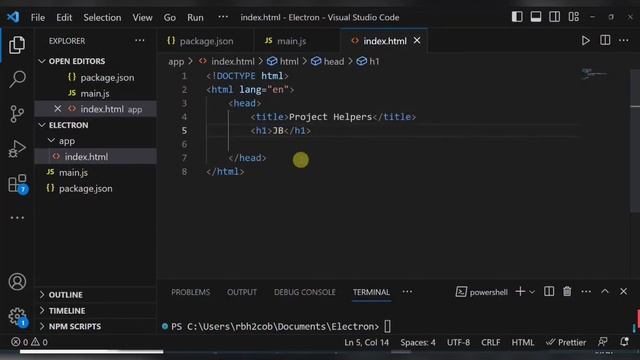Open the feedback status bar icon
Viewport: 640px width, 360px height.
tap(602, 342)
